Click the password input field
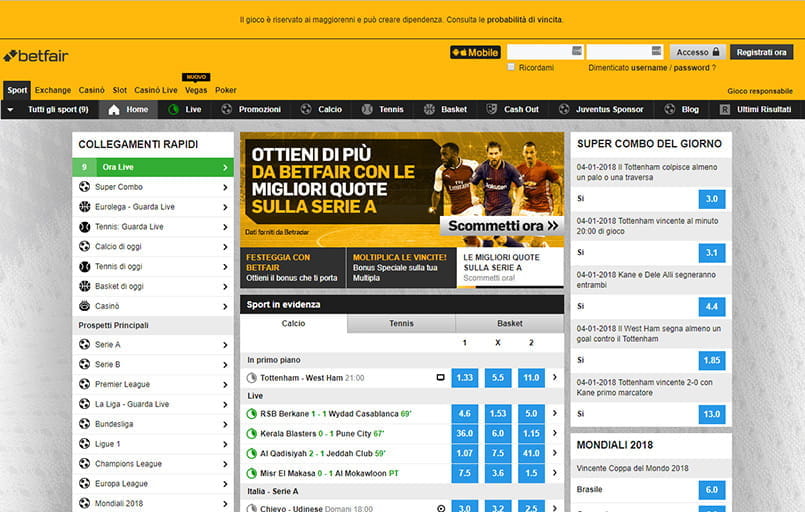This screenshot has width=805, height=512. point(624,52)
